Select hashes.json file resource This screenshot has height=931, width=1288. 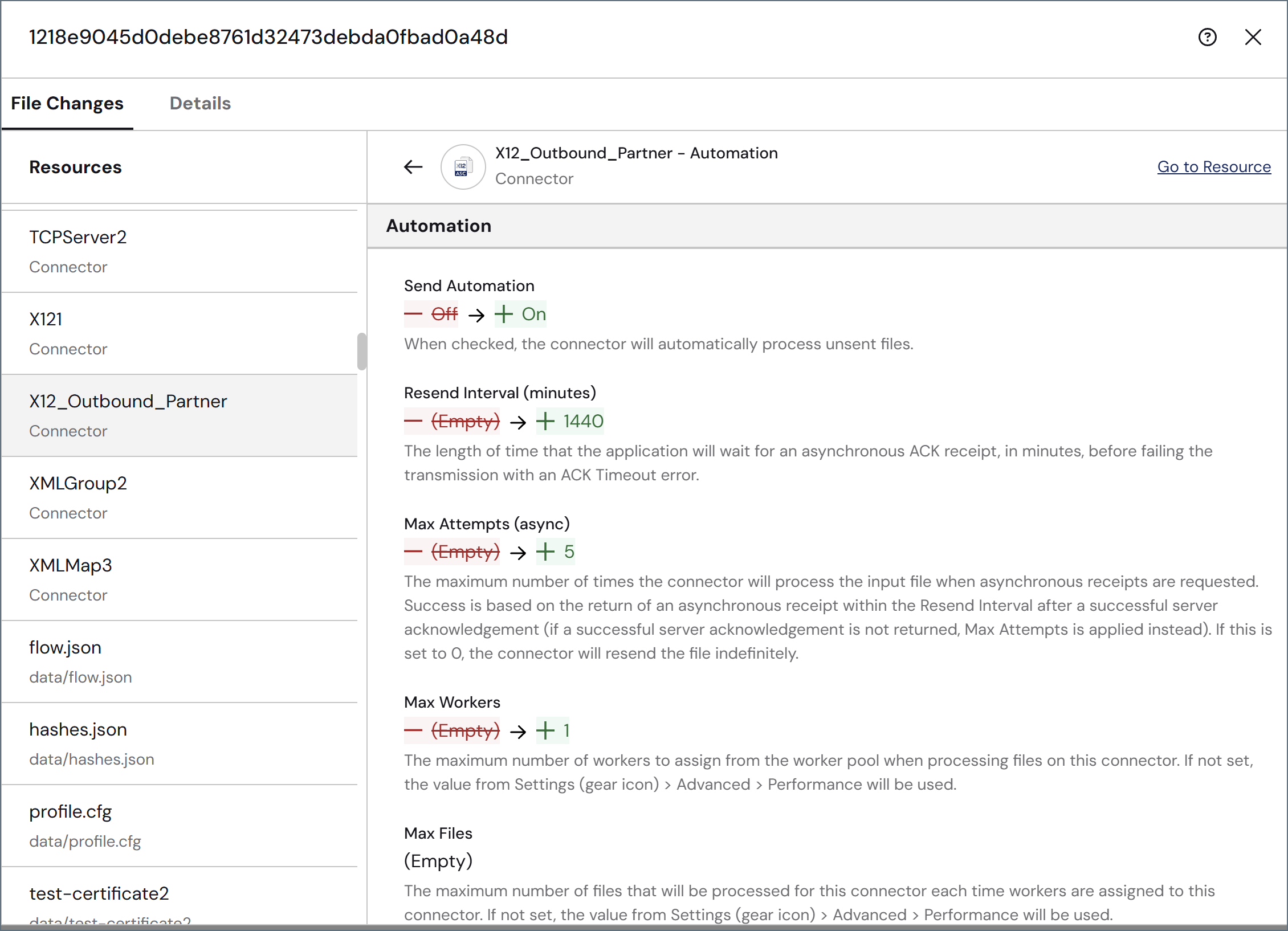point(180,744)
